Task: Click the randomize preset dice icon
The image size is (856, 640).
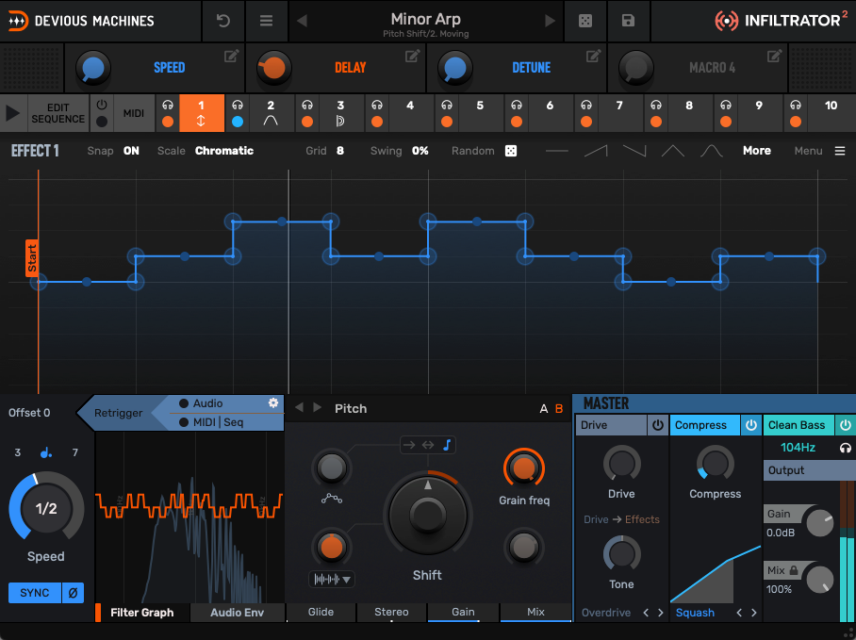Action: pyautogui.click(x=585, y=21)
